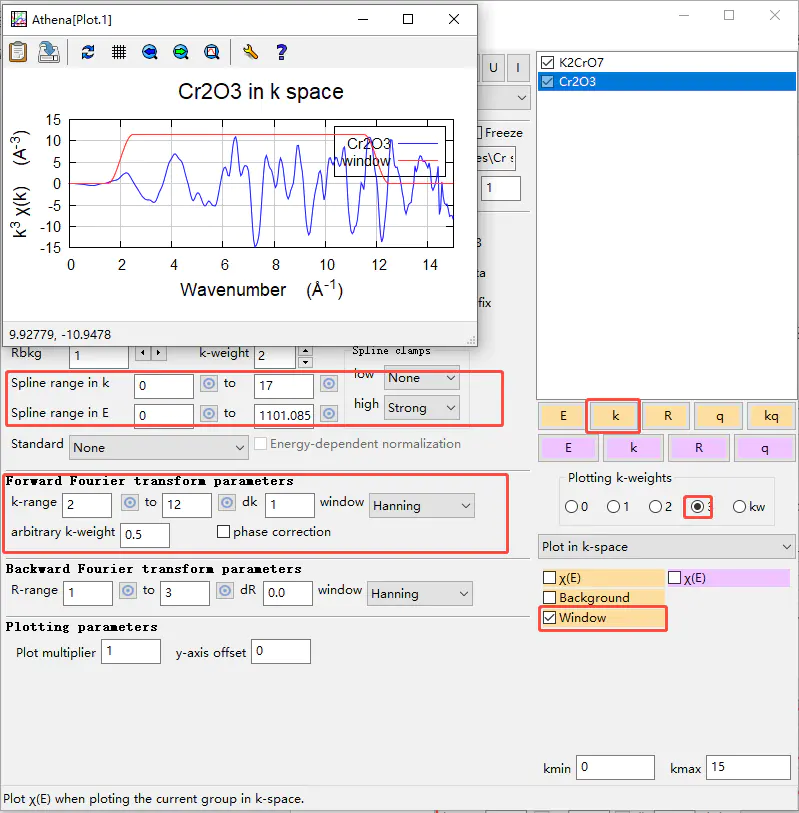This screenshot has height=813, width=799.
Task: Plot current group in q (orange)
Action: (719, 415)
